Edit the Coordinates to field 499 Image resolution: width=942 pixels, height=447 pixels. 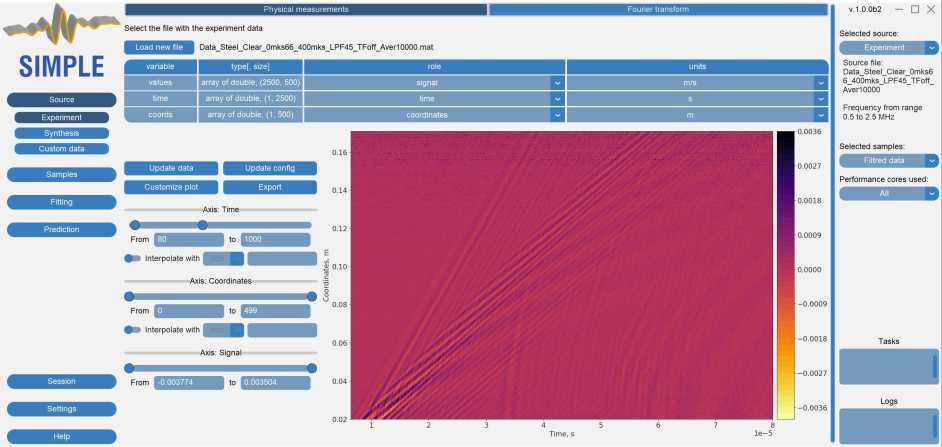276,311
